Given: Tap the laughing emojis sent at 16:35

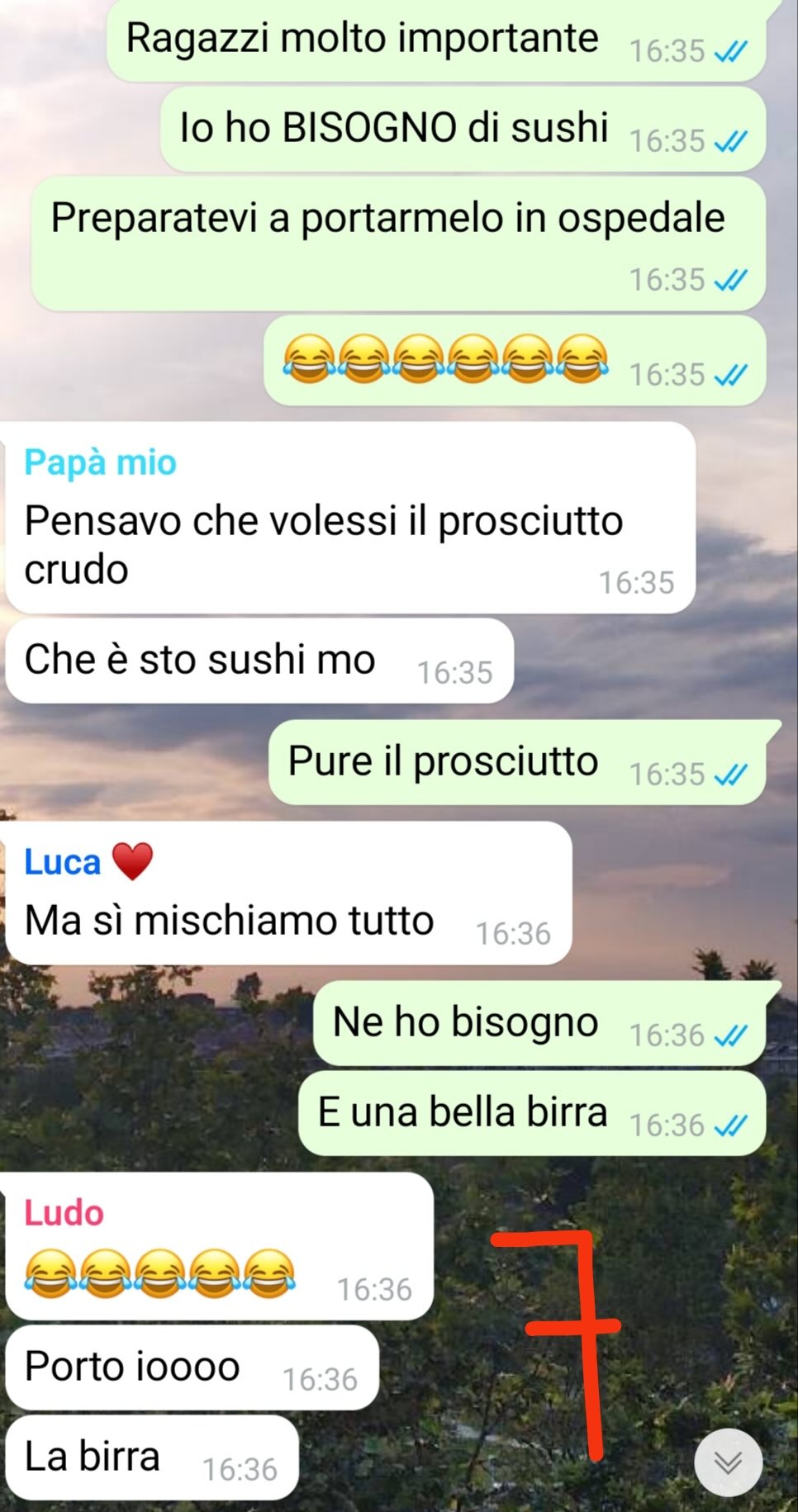Looking at the screenshot, I should pyautogui.click(x=445, y=359).
